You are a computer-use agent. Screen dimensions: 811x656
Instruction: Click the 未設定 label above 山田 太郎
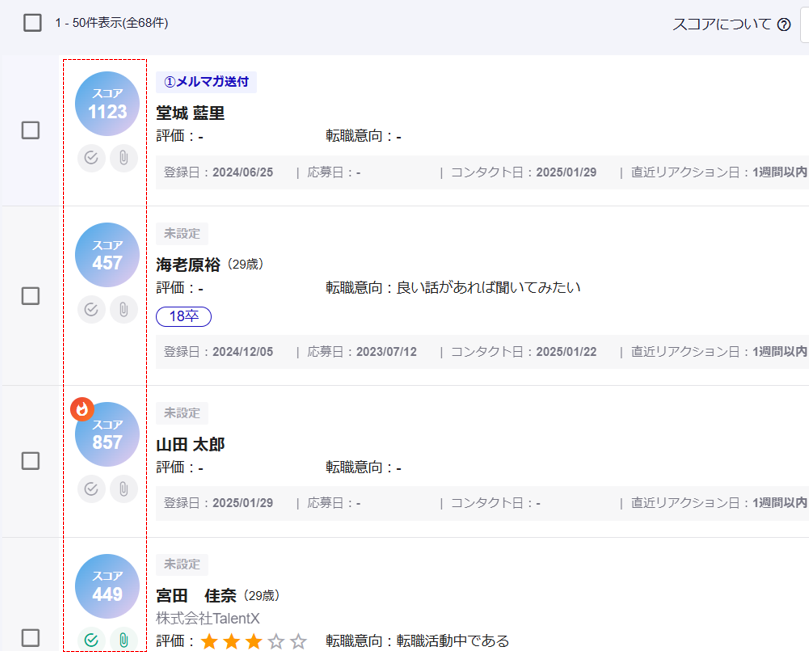pyautogui.click(x=182, y=413)
